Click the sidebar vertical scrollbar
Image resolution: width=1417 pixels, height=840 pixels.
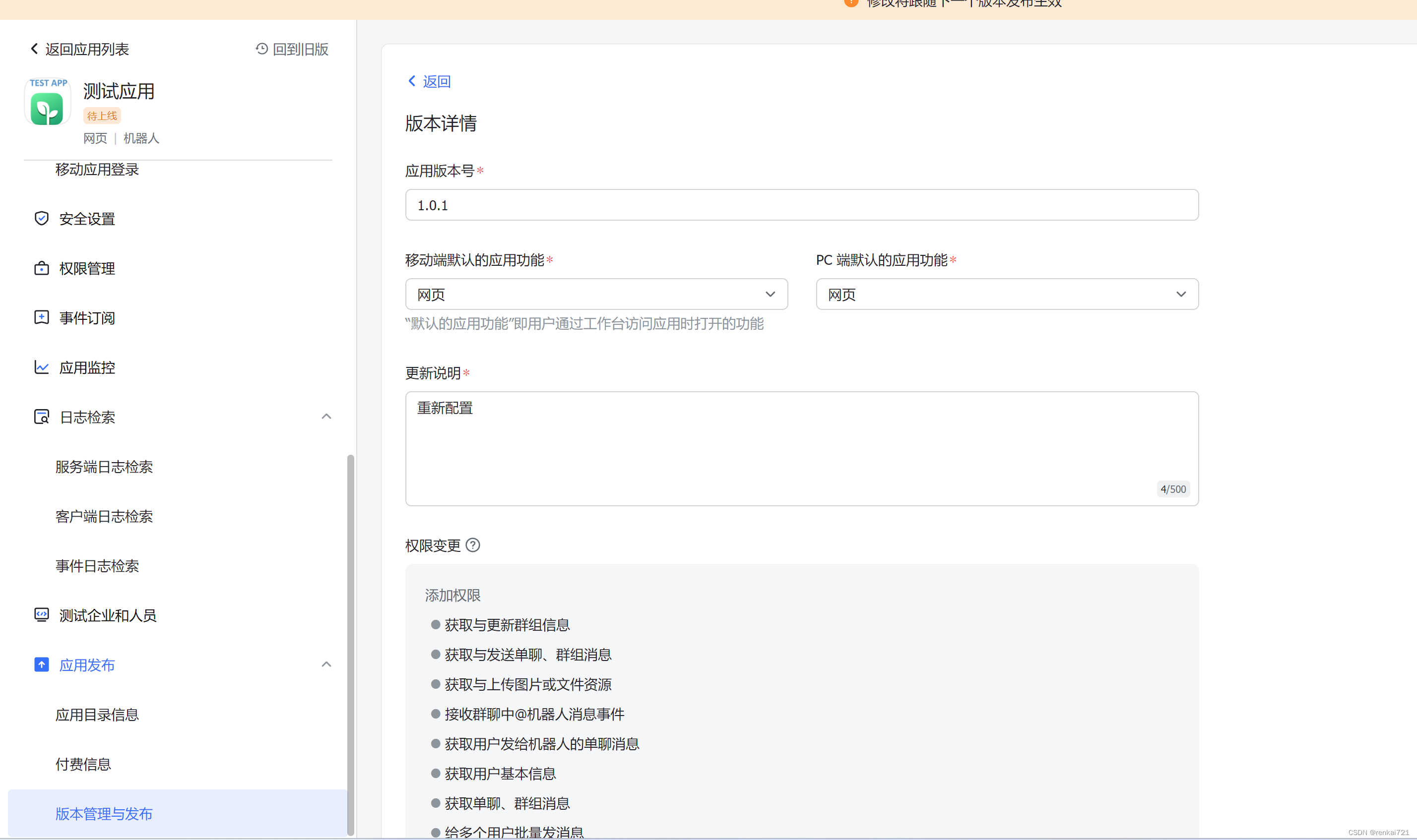pyautogui.click(x=351, y=645)
